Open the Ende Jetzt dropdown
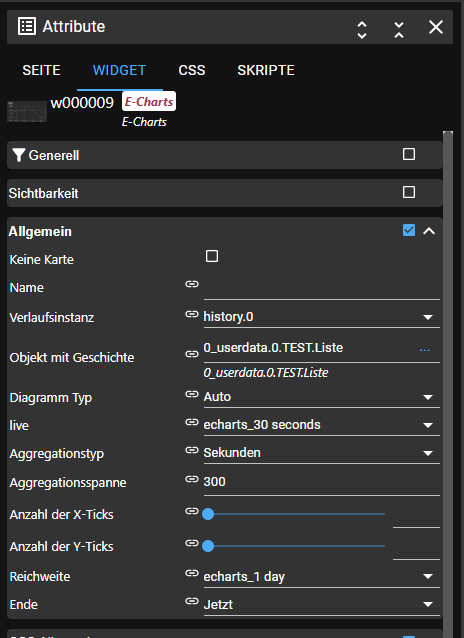Viewport: 464px width, 638px height. (322, 605)
